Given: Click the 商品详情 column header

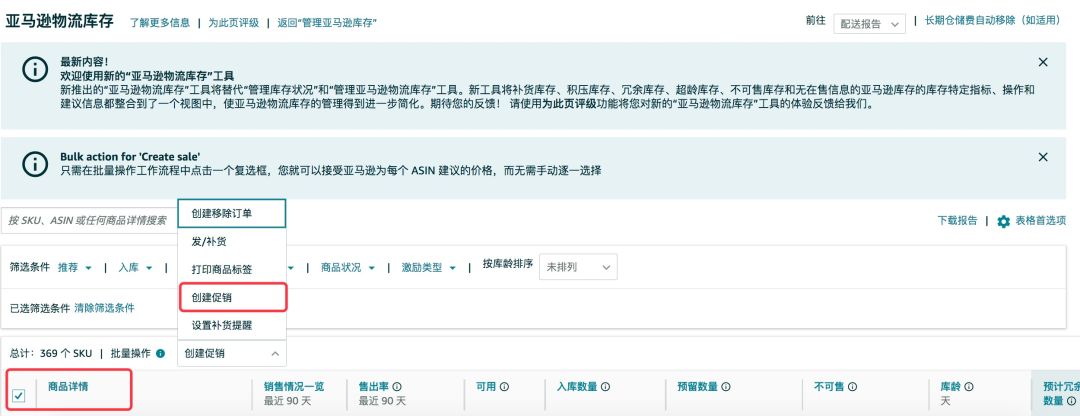Looking at the screenshot, I should [68, 386].
